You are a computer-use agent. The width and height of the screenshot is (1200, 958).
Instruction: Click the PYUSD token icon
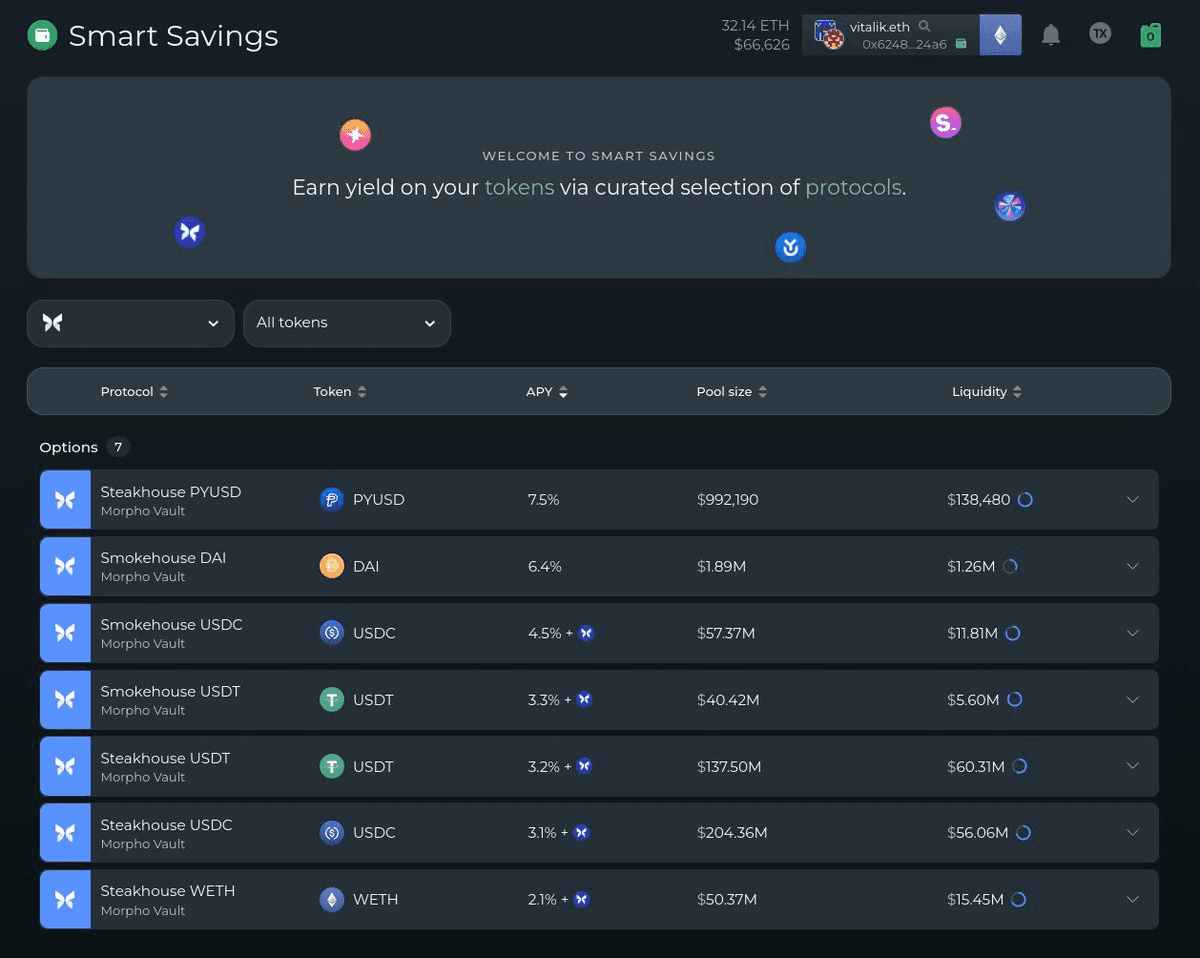pos(331,500)
